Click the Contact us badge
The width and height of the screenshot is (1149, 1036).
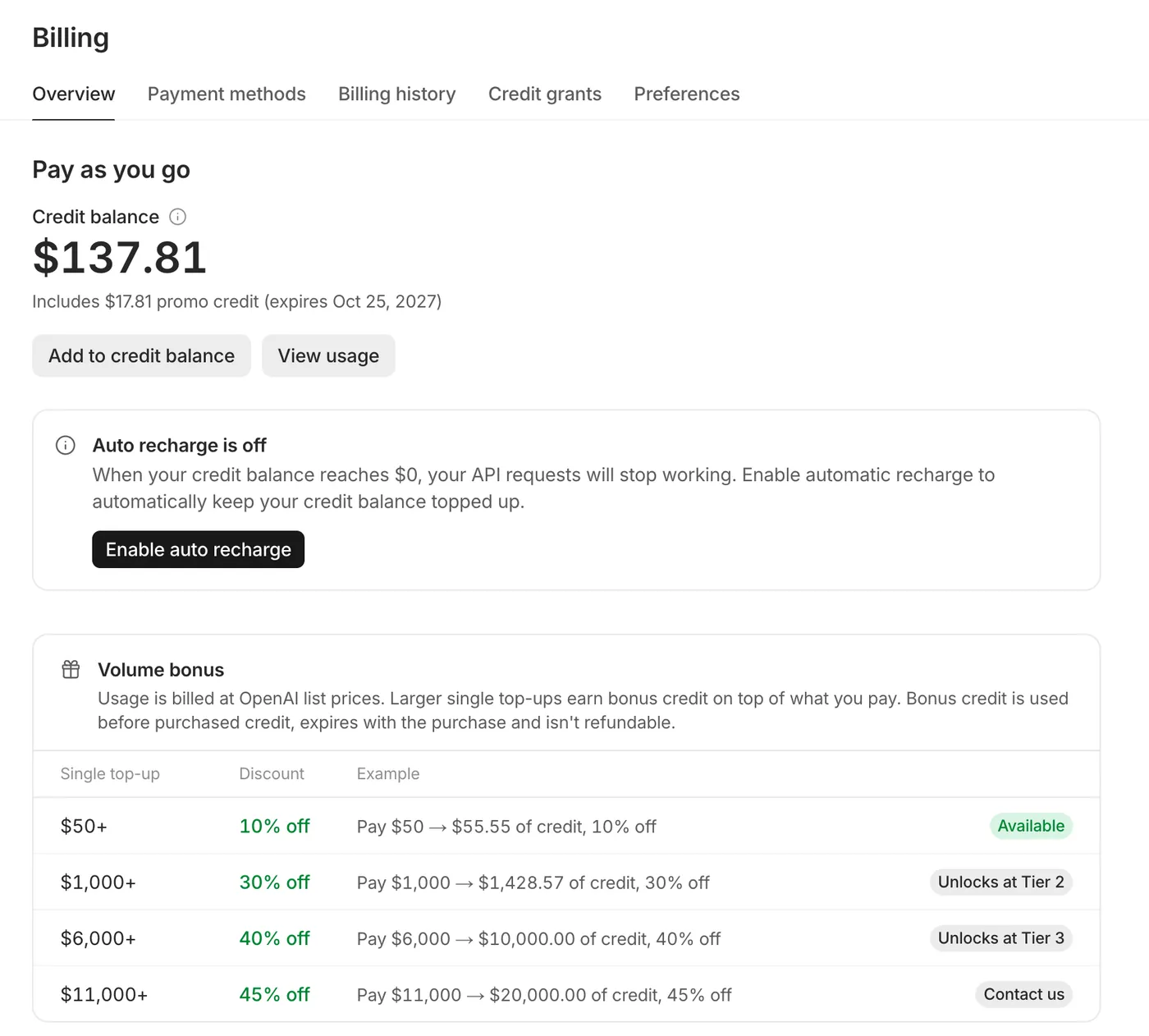1023,994
